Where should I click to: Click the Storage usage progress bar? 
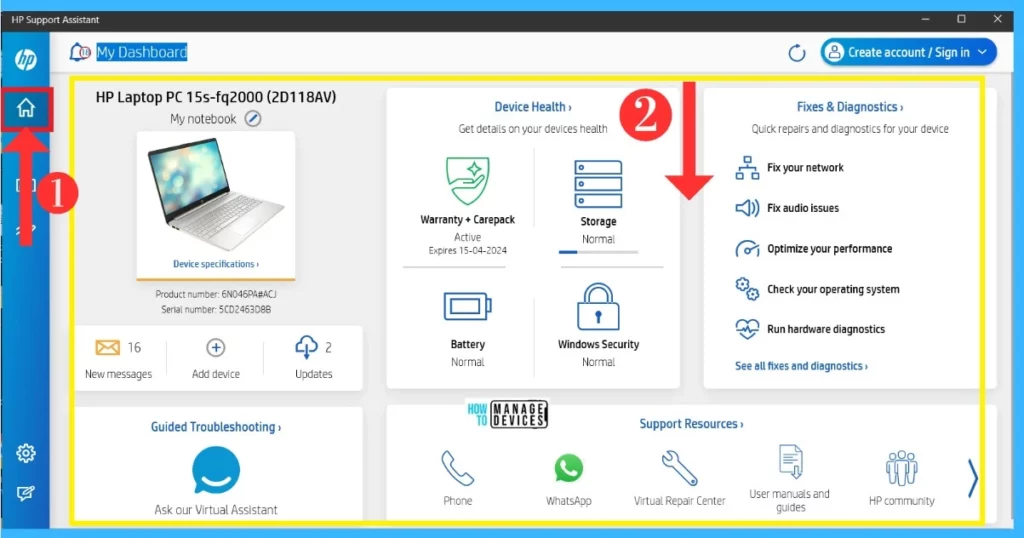pyautogui.click(x=598, y=252)
